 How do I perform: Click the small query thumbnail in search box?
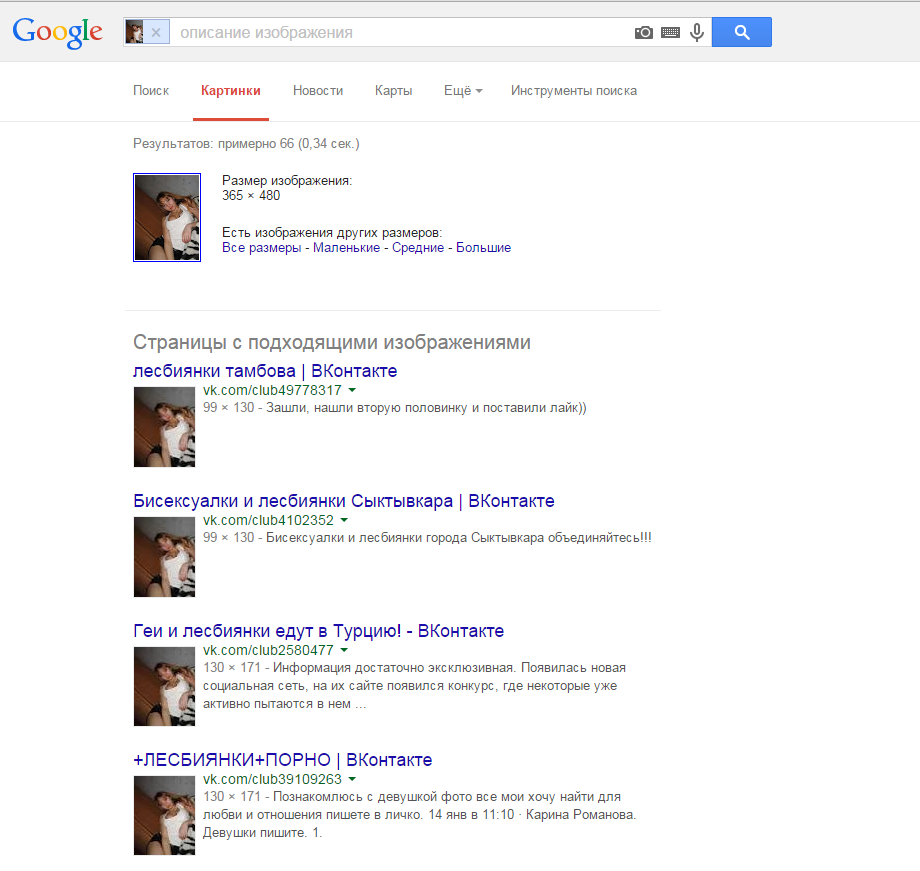click(x=134, y=32)
